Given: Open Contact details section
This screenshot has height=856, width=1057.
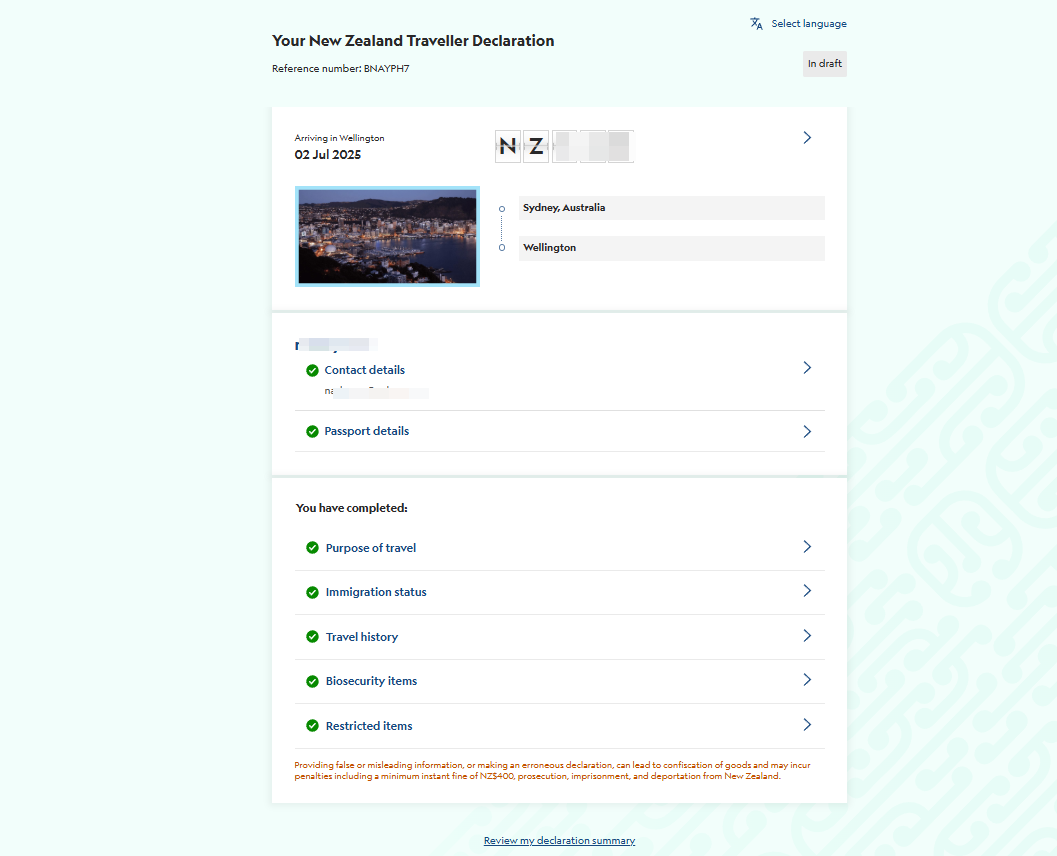Looking at the screenshot, I should [365, 370].
